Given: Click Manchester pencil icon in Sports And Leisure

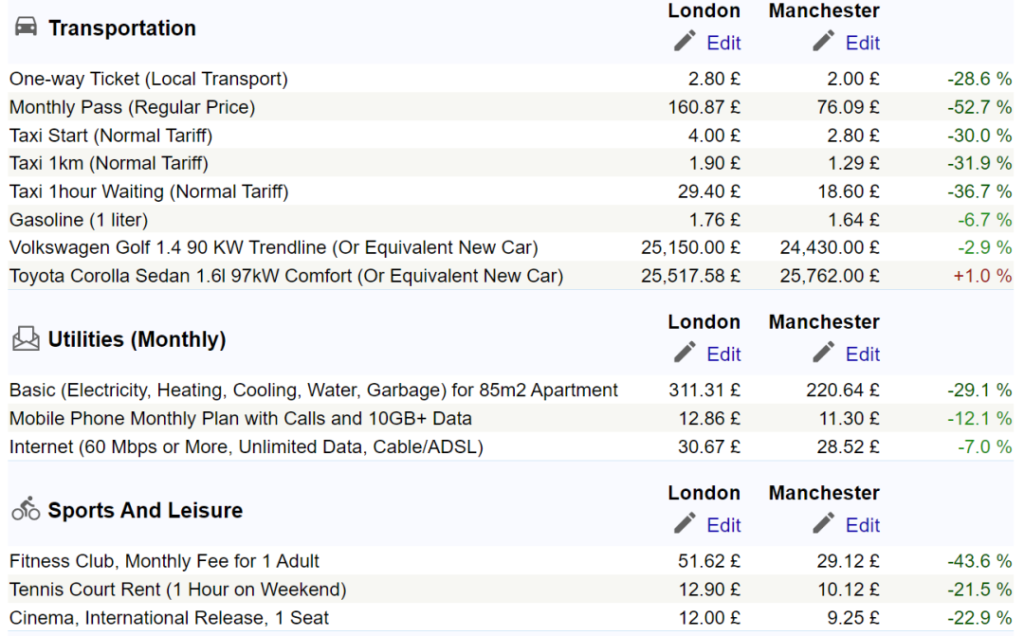Looking at the screenshot, I should coord(824,523).
